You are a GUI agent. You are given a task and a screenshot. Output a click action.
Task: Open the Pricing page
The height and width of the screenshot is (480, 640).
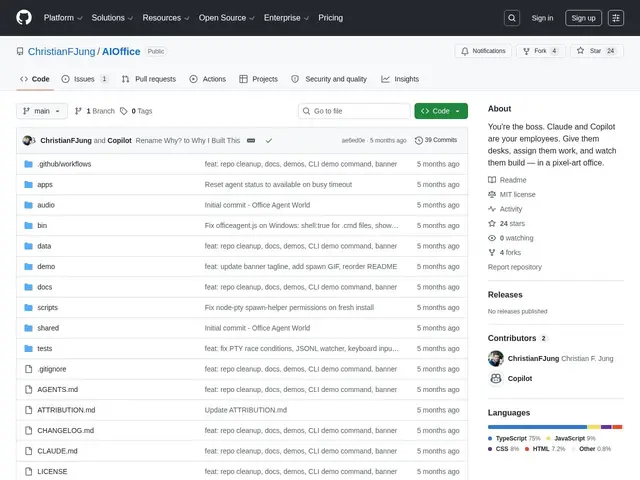(331, 18)
